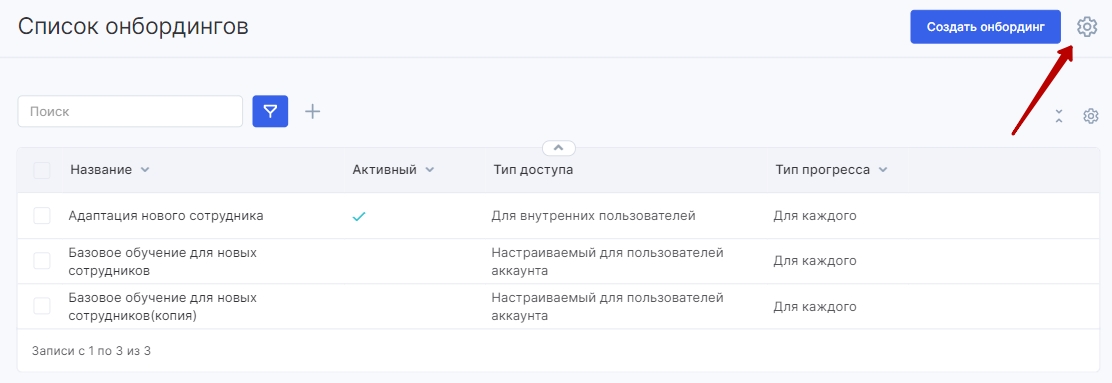Image resolution: width=1112 pixels, height=383 pixels.
Task: Focus the Поиск search field
Action: 130,111
